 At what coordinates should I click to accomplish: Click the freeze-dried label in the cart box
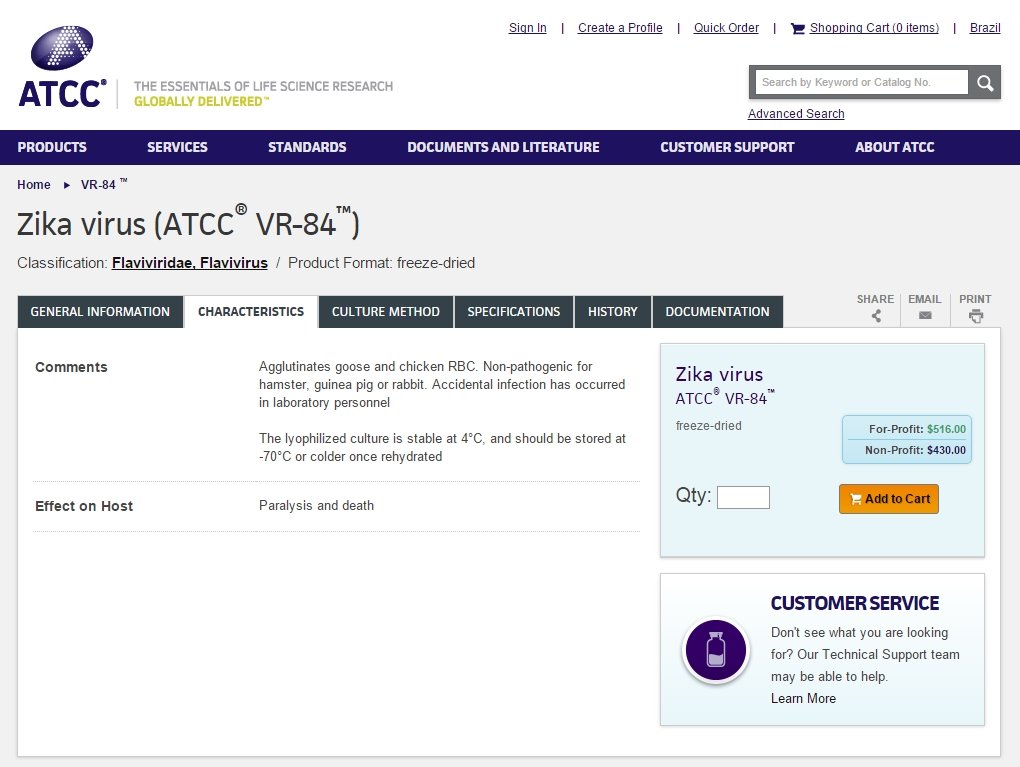(708, 425)
